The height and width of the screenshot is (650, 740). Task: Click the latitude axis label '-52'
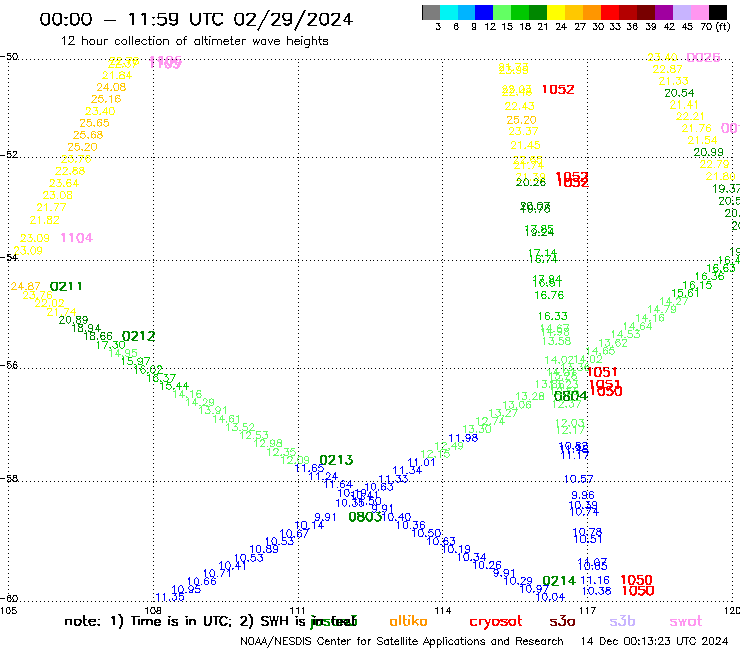point(9,154)
